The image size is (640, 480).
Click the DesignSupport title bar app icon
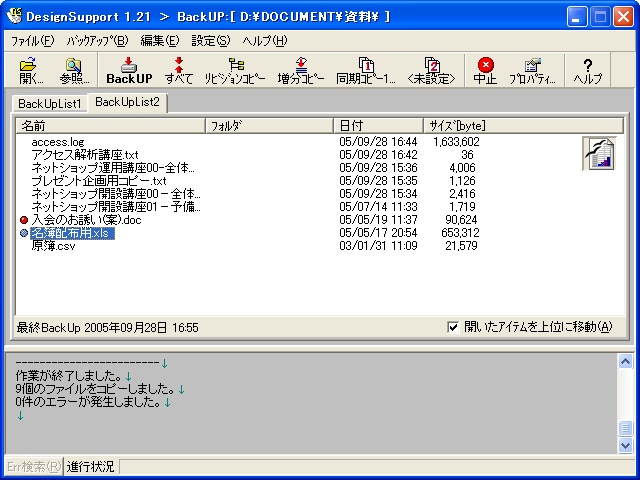tap(15, 16)
